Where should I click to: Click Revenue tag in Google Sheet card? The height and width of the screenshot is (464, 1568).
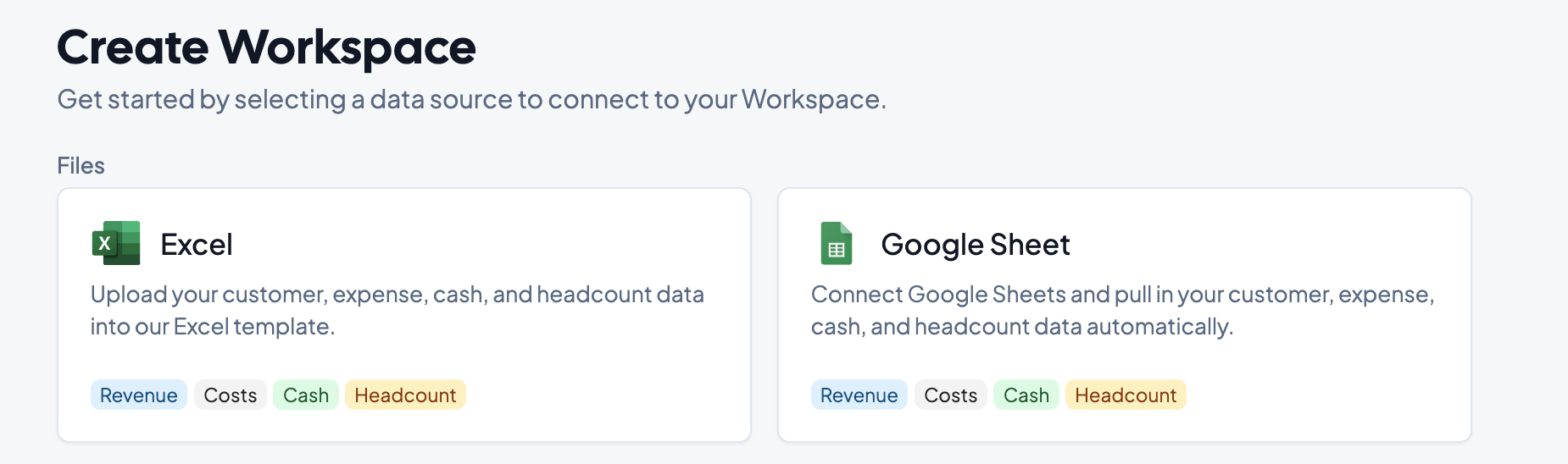[x=859, y=395]
